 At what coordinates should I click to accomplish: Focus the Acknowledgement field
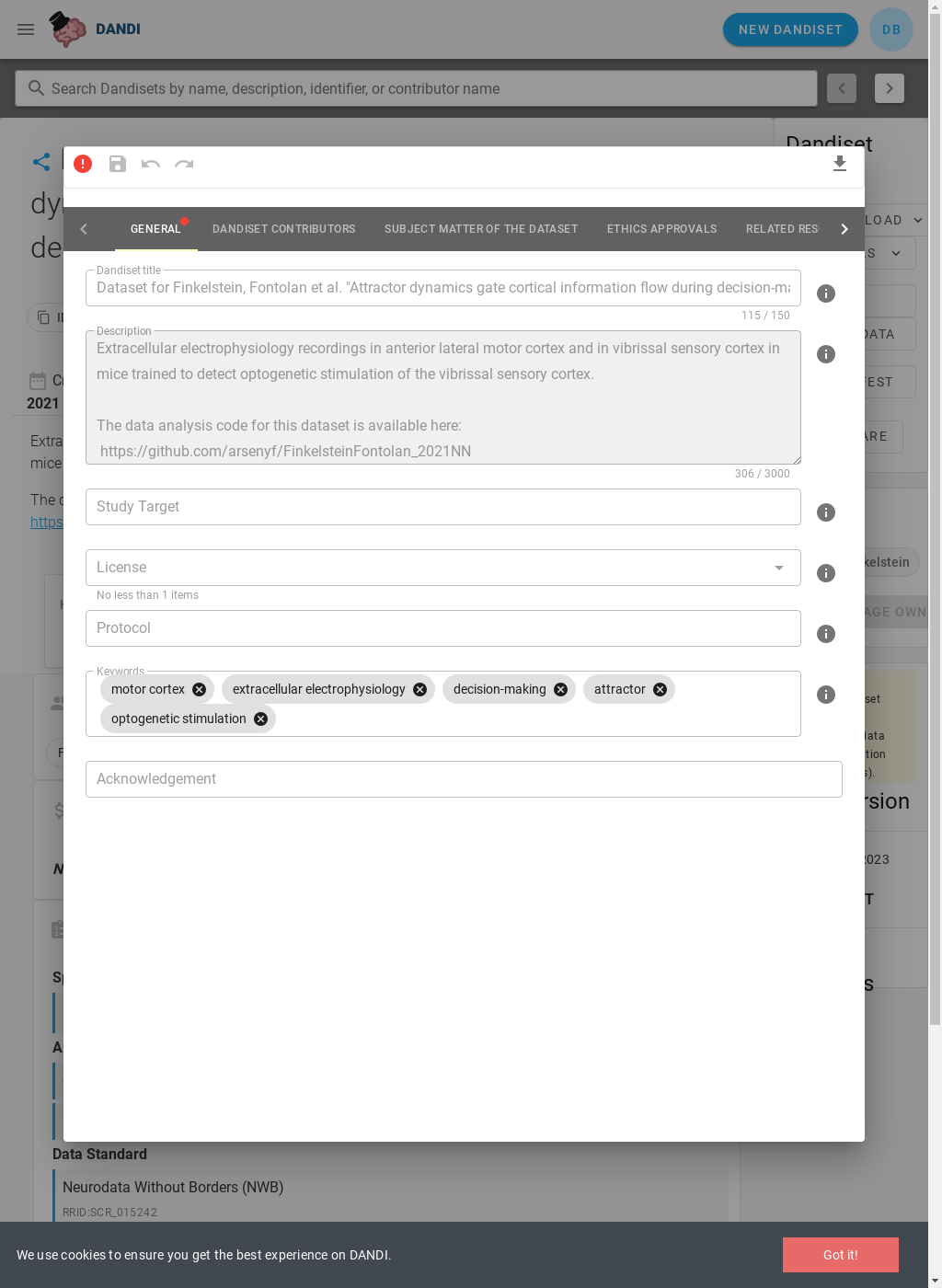pyautogui.click(x=464, y=779)
